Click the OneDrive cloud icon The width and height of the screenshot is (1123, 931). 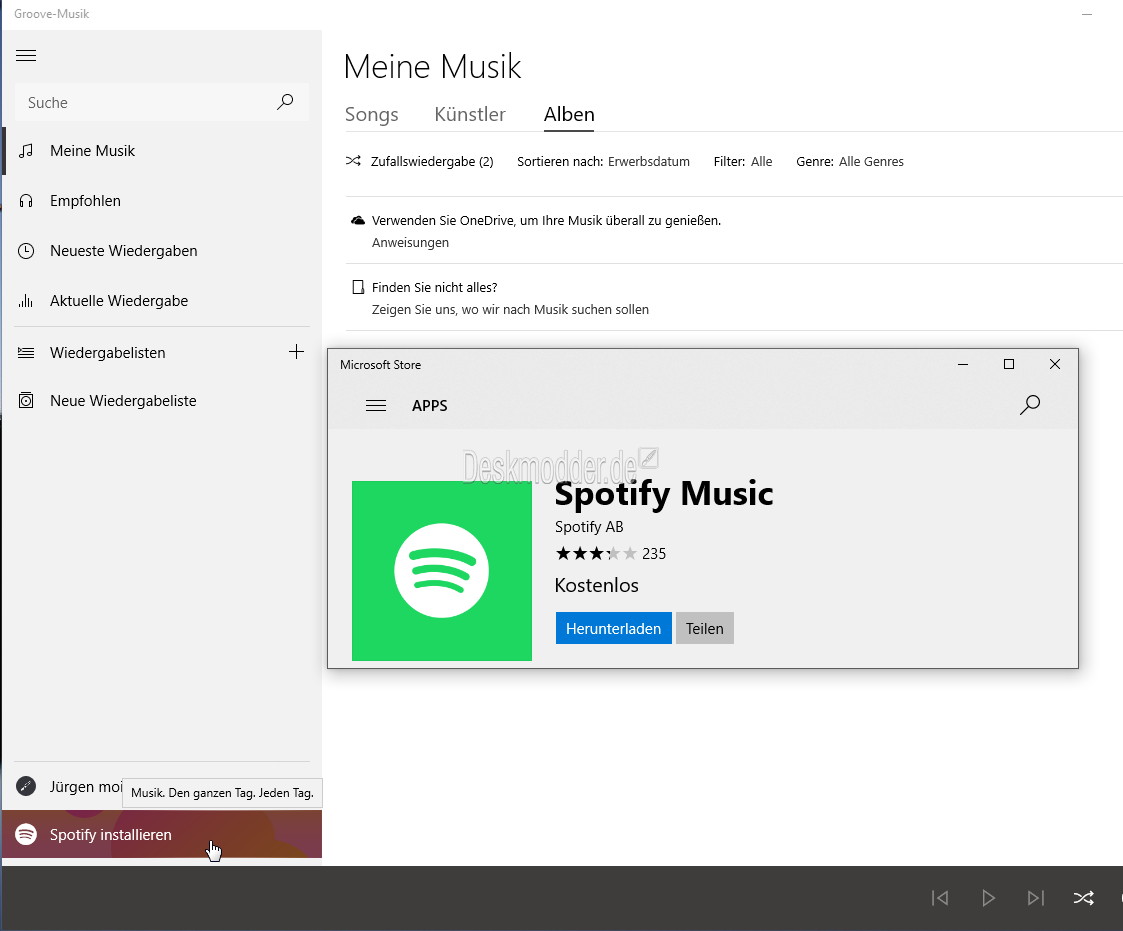click(x=357, y=221)
